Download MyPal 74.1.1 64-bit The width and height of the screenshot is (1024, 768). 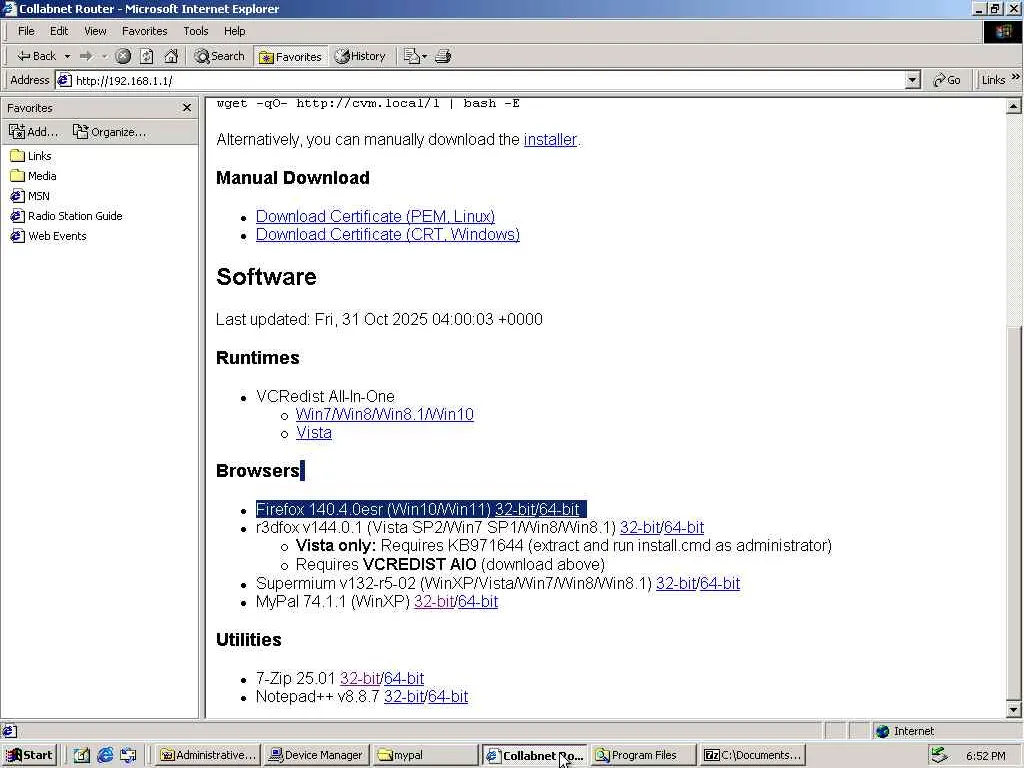[478, 601]
